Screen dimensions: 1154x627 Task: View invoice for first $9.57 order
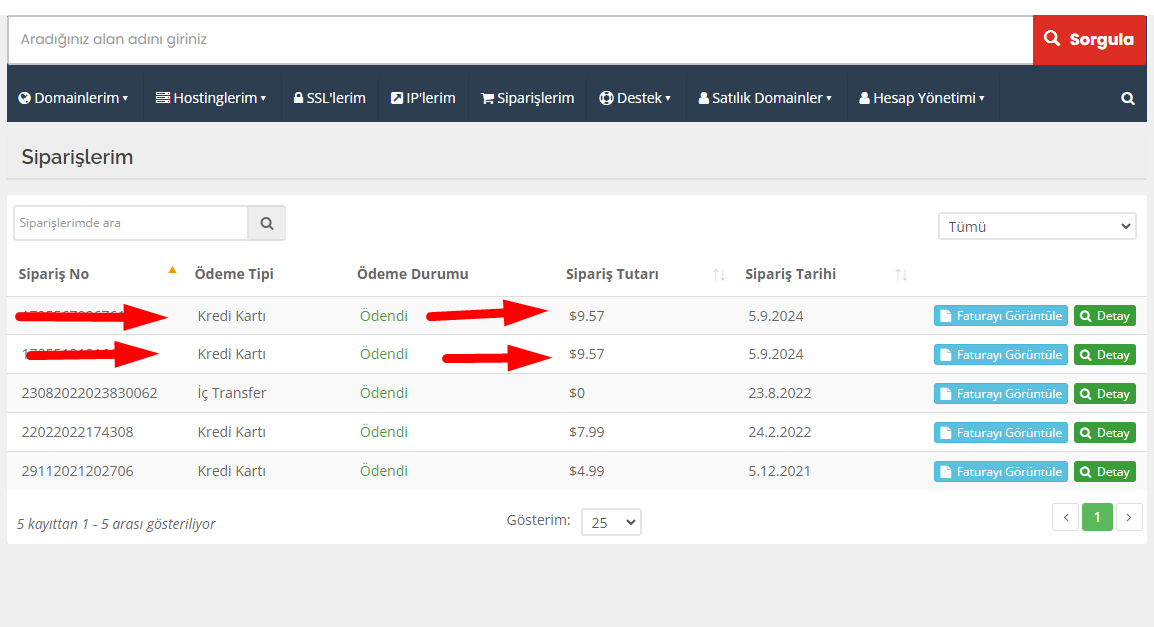(x=1001, y=316)
